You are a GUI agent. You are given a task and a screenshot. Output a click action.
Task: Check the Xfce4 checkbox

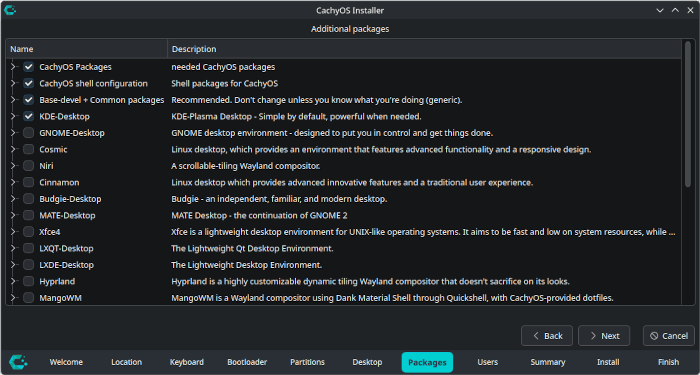(29, 232)
